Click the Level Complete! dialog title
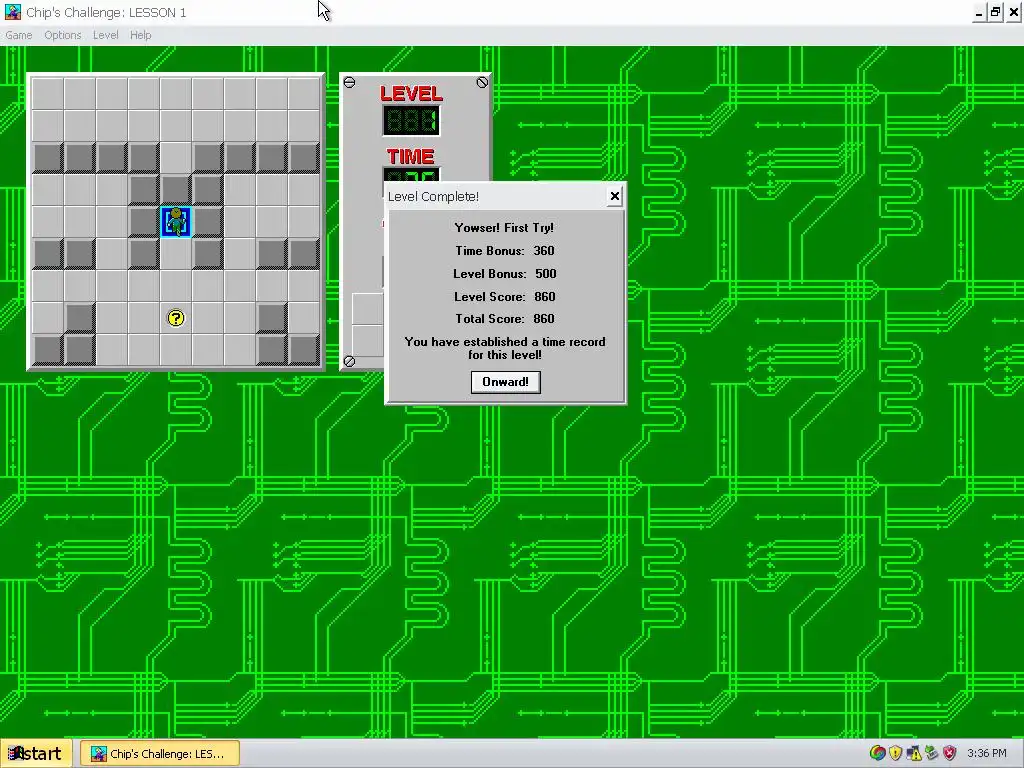 click(433, 197)
